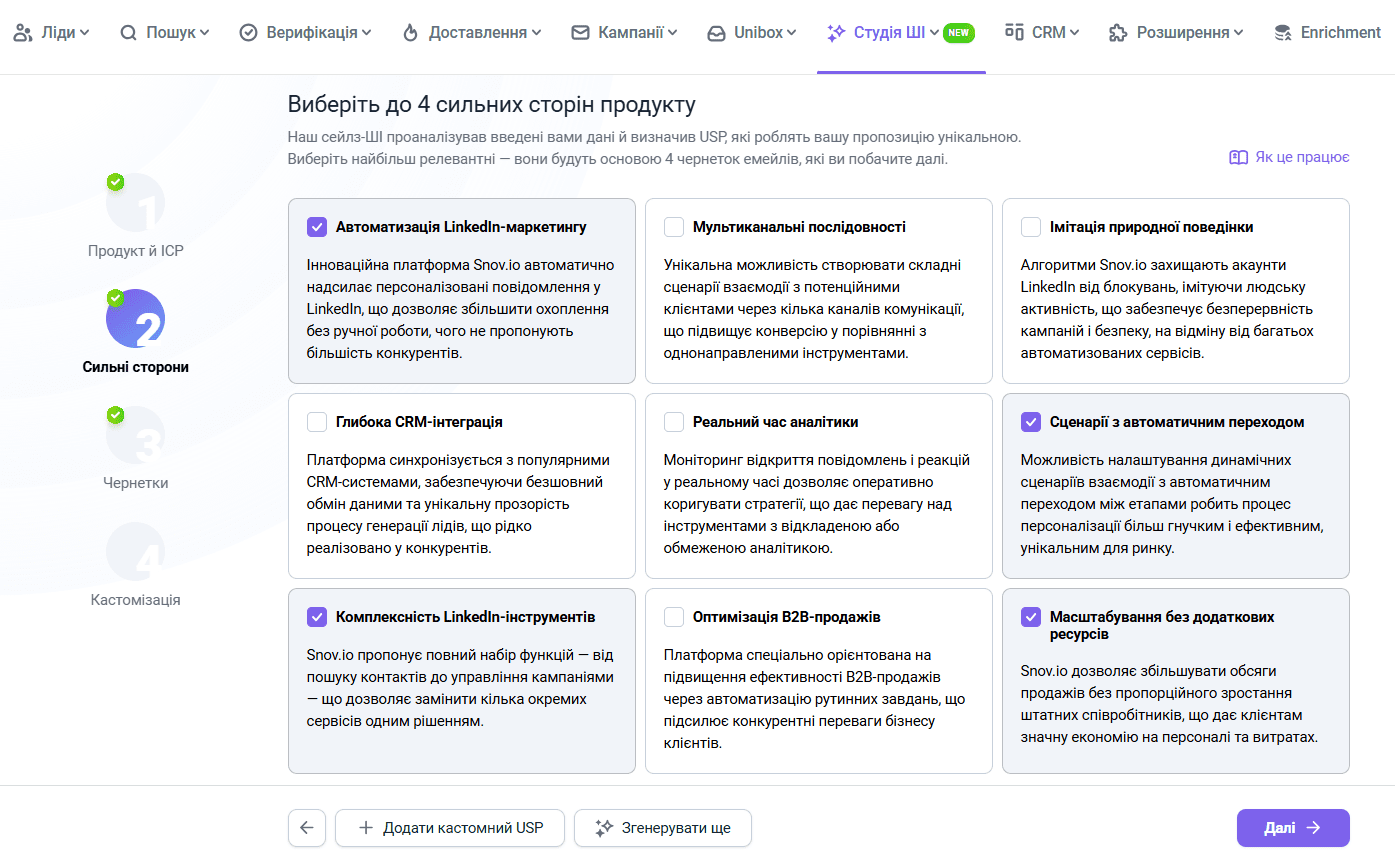Open the Студія ШІ tab

click(889, 33)
